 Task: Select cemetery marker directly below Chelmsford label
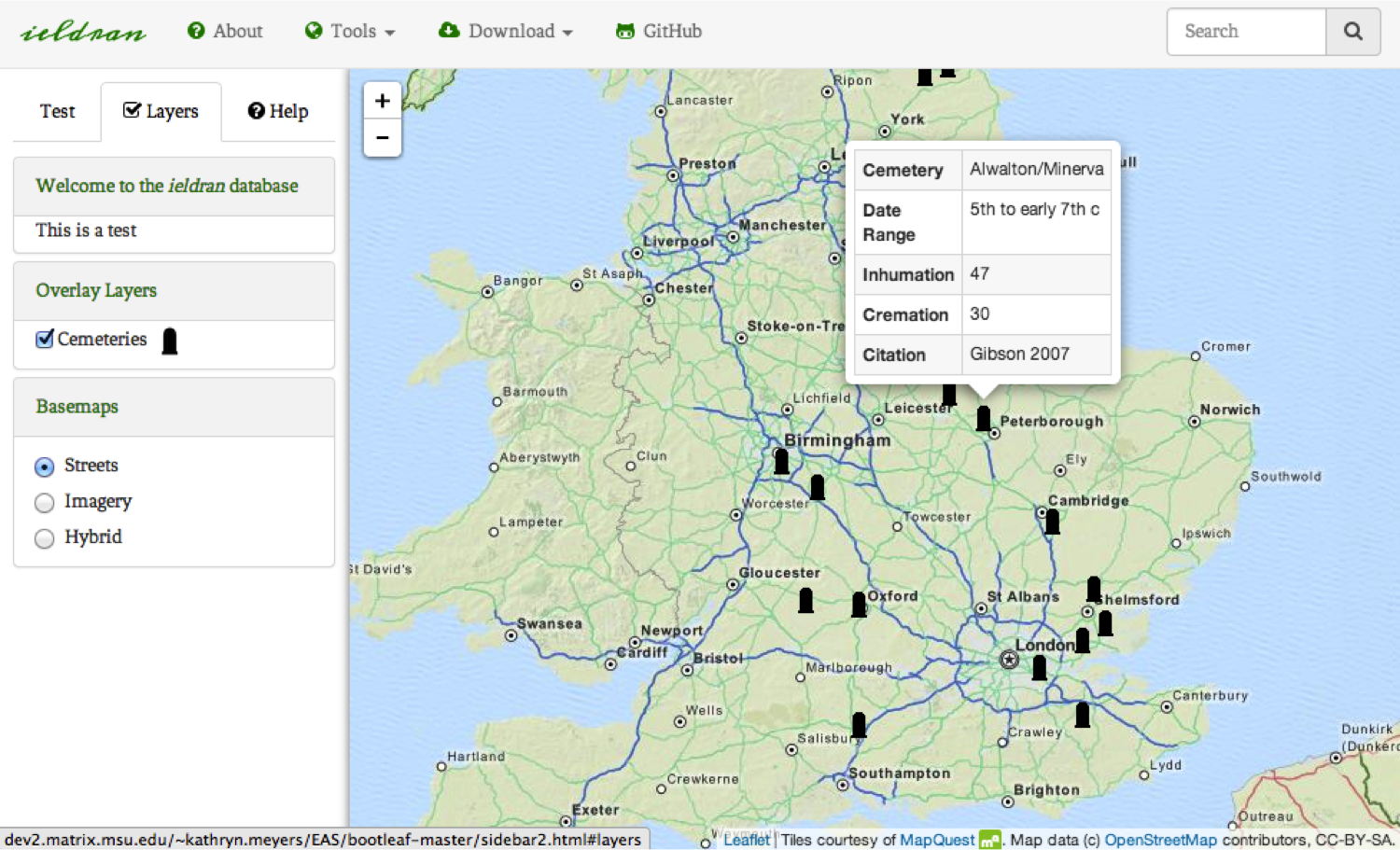[x=1106, y=622]
